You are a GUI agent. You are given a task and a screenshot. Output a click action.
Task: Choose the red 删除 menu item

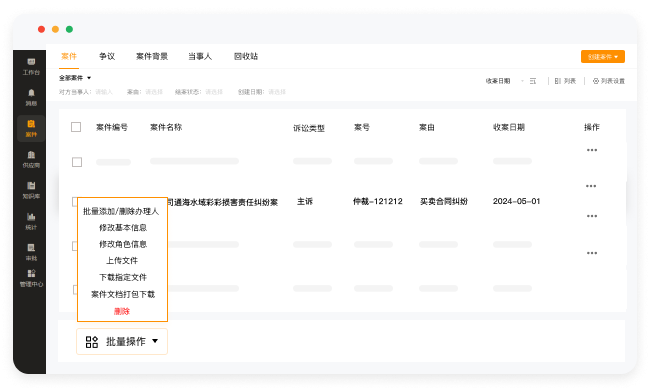tap(122, 311)
